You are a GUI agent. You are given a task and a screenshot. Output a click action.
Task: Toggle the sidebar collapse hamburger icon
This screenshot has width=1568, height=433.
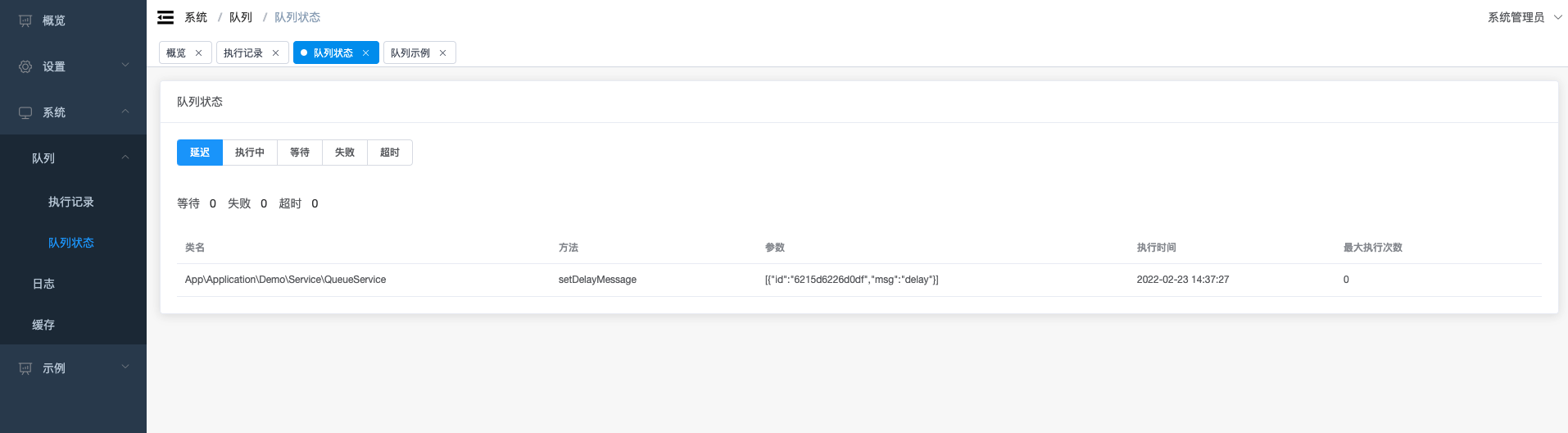(165, 17)
